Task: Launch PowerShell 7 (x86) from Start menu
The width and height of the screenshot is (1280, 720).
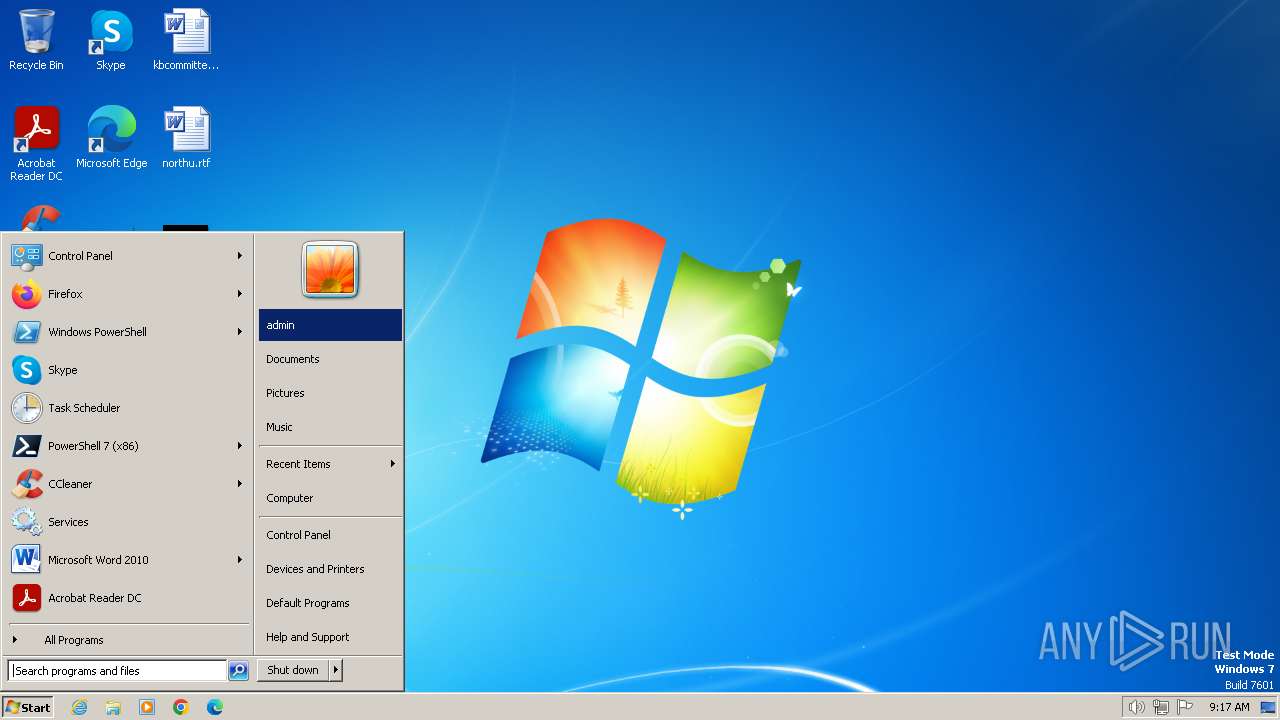Action: pos(128,446)
